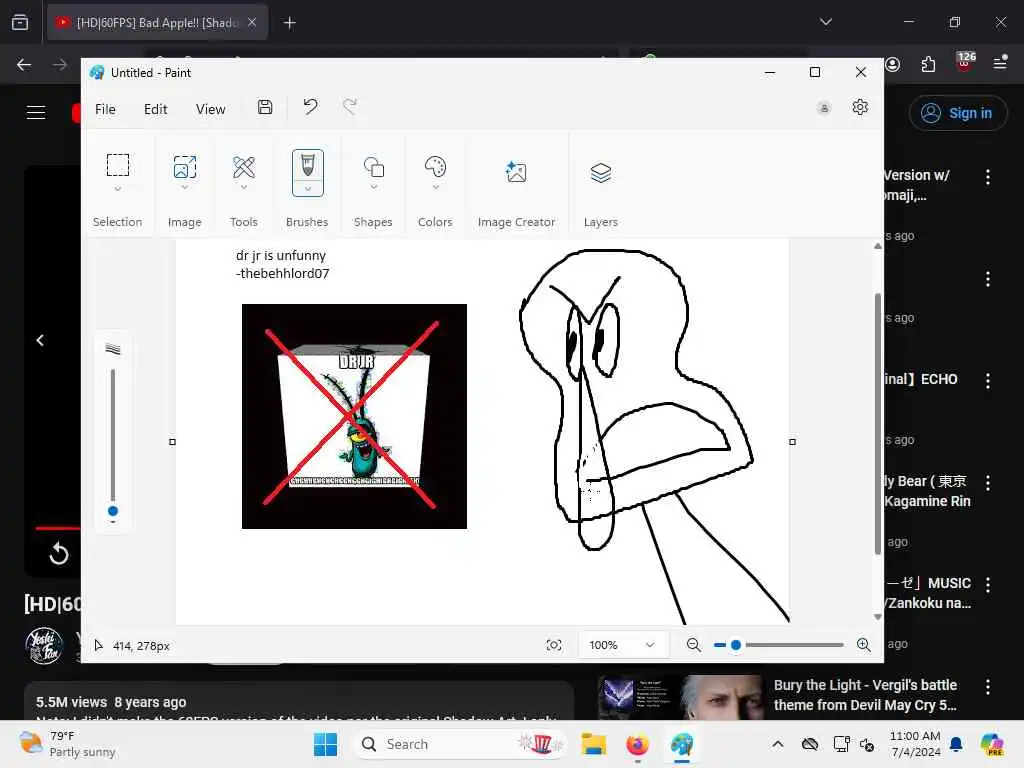Expand the Shapes dropdown chevron

pyautogui.click(x=374, y=187)
